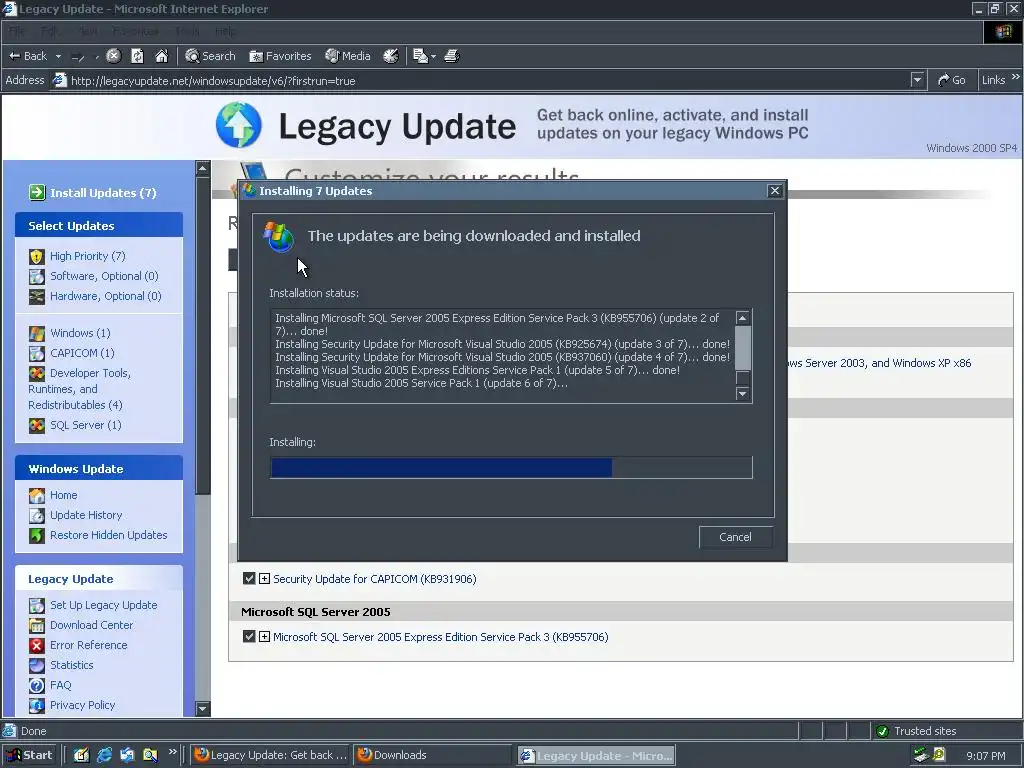Select the CAPICOM (1) category link

point(82,353)
